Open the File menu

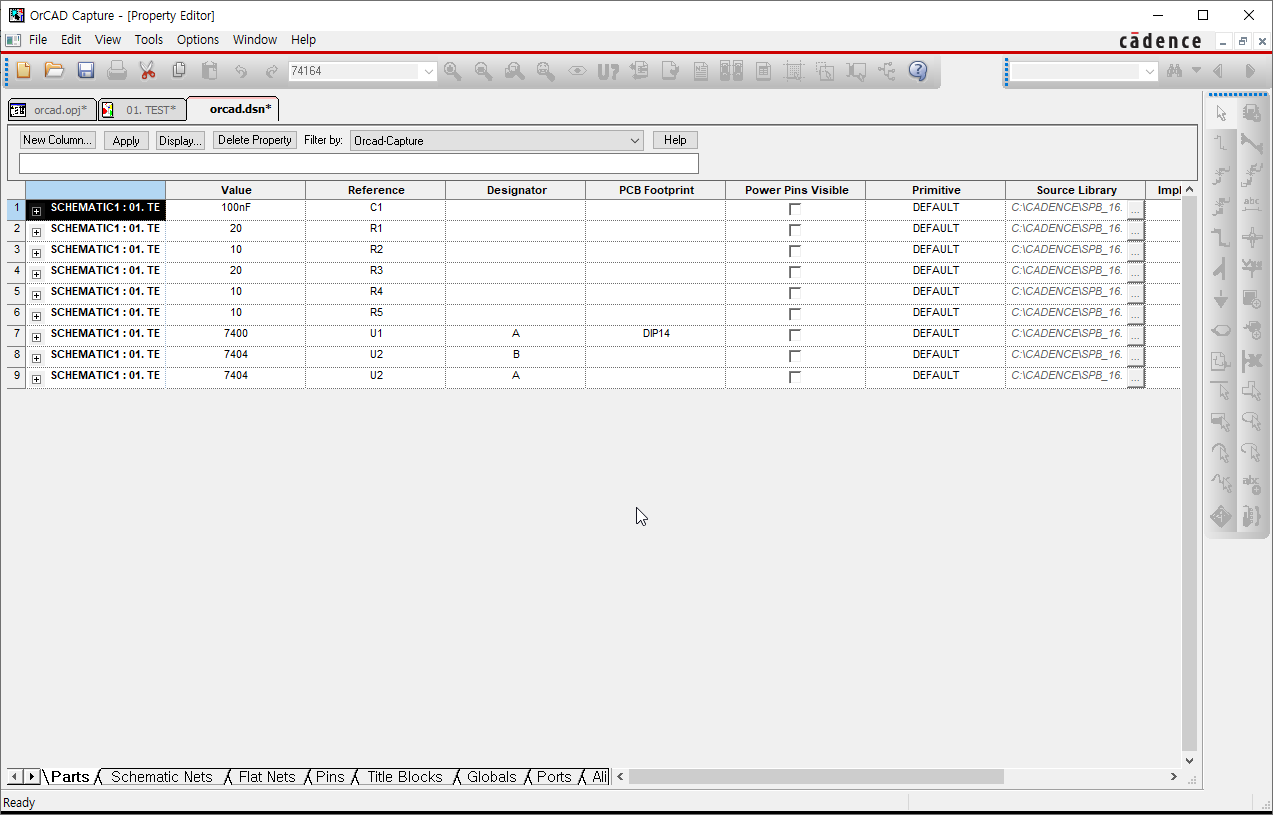[38, 40]
